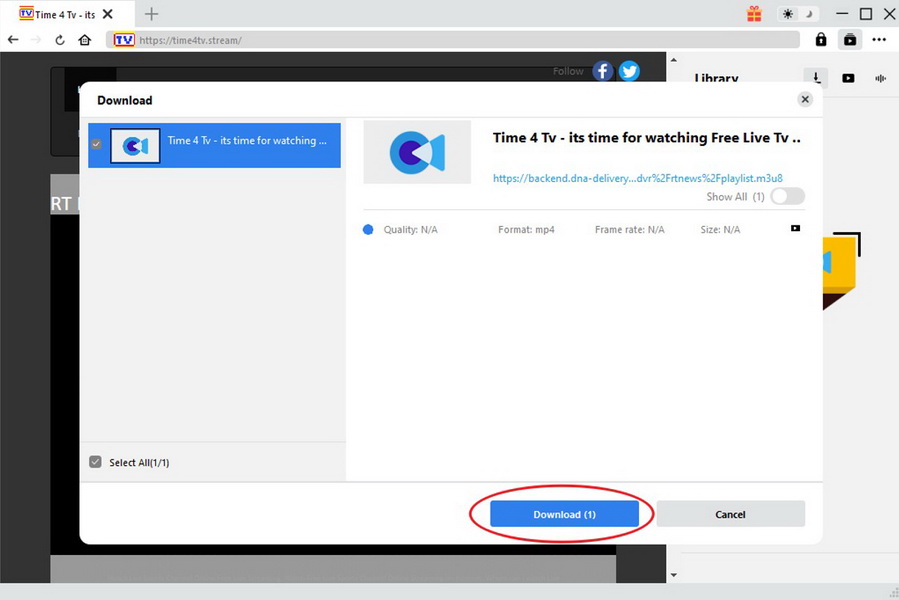The height and width of the screenshot is (600, 899).
Task: Uncheck the Select All(1/1) checkbox
Action: click(95, 462)
